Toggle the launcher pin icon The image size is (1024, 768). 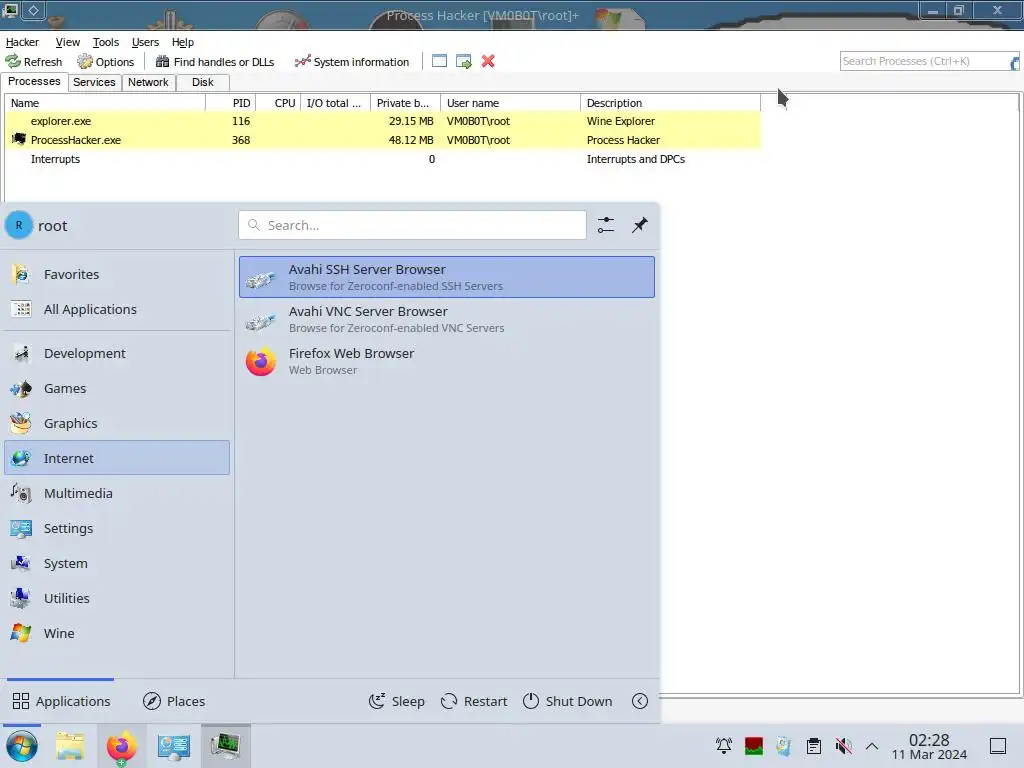(x=640, y=225)
